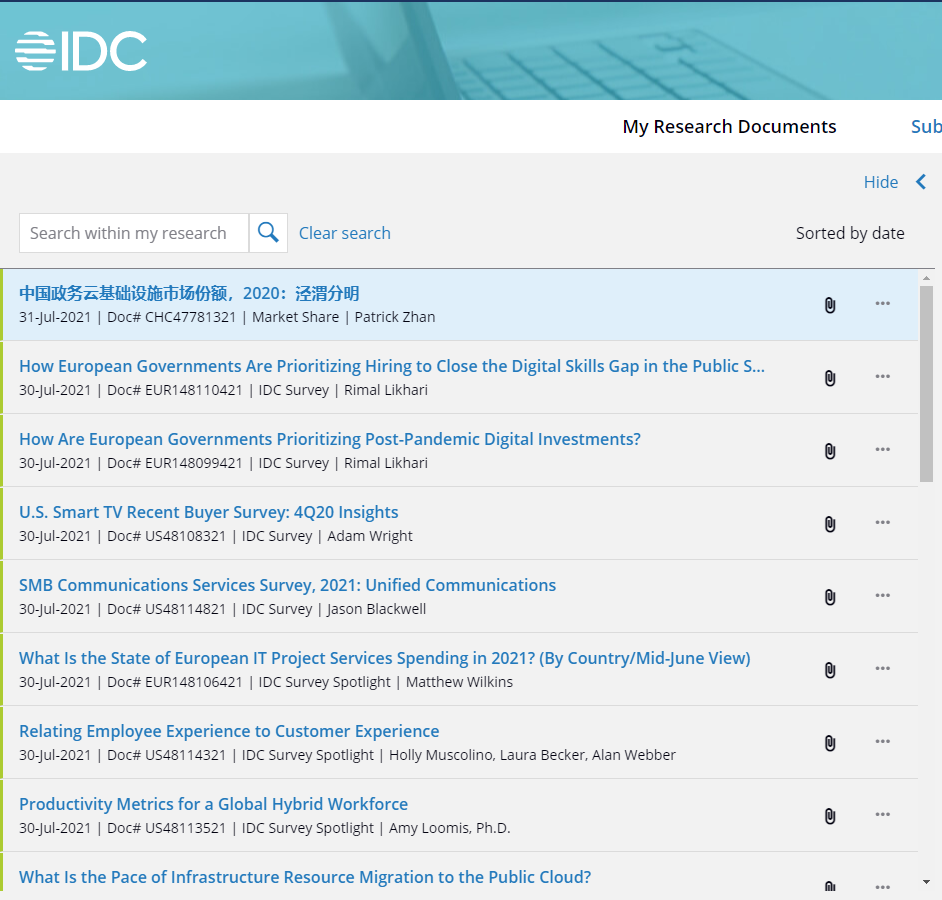This screenshot has width=942, height=900.
Task: Open more options for Digital Skills Gap document
Action: pyautogui.click(x=883, y=376)
